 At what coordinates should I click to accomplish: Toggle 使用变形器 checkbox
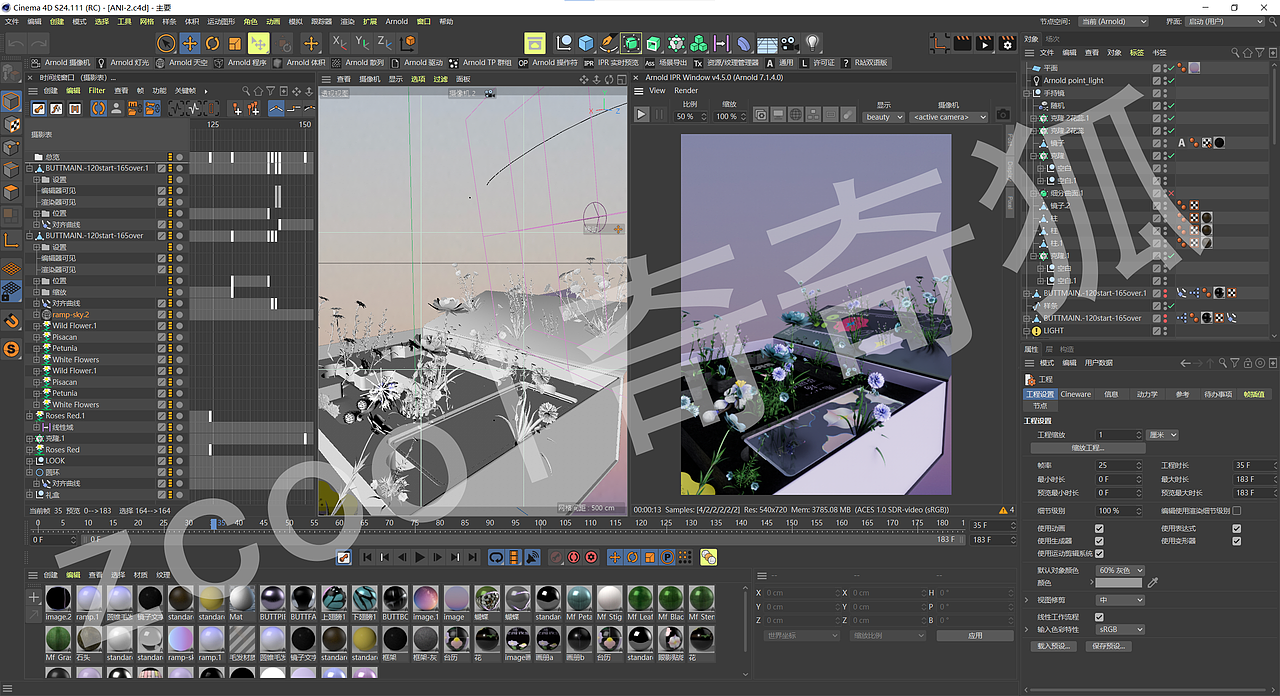1237,541
